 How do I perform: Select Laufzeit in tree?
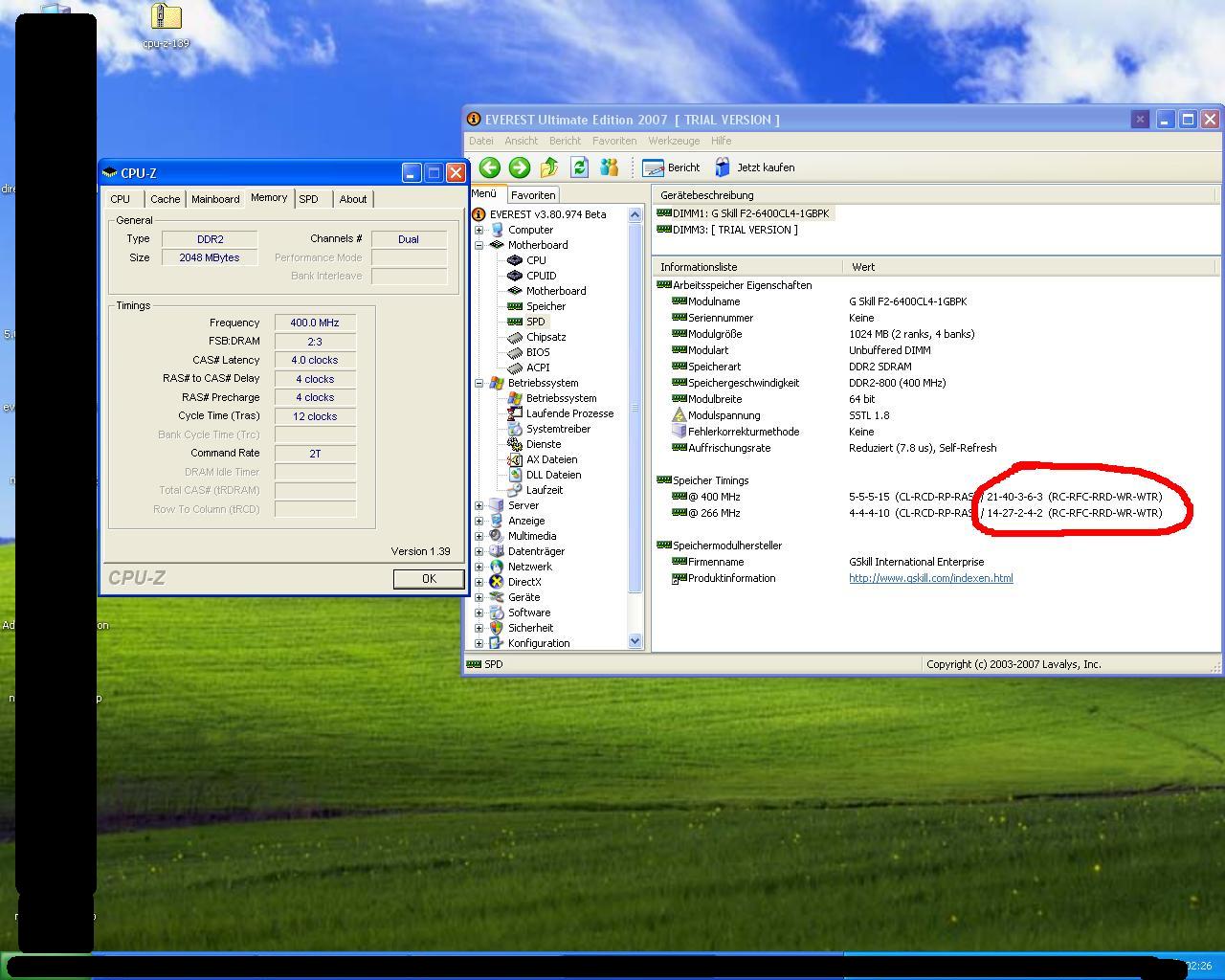click(x=544, y=490)
